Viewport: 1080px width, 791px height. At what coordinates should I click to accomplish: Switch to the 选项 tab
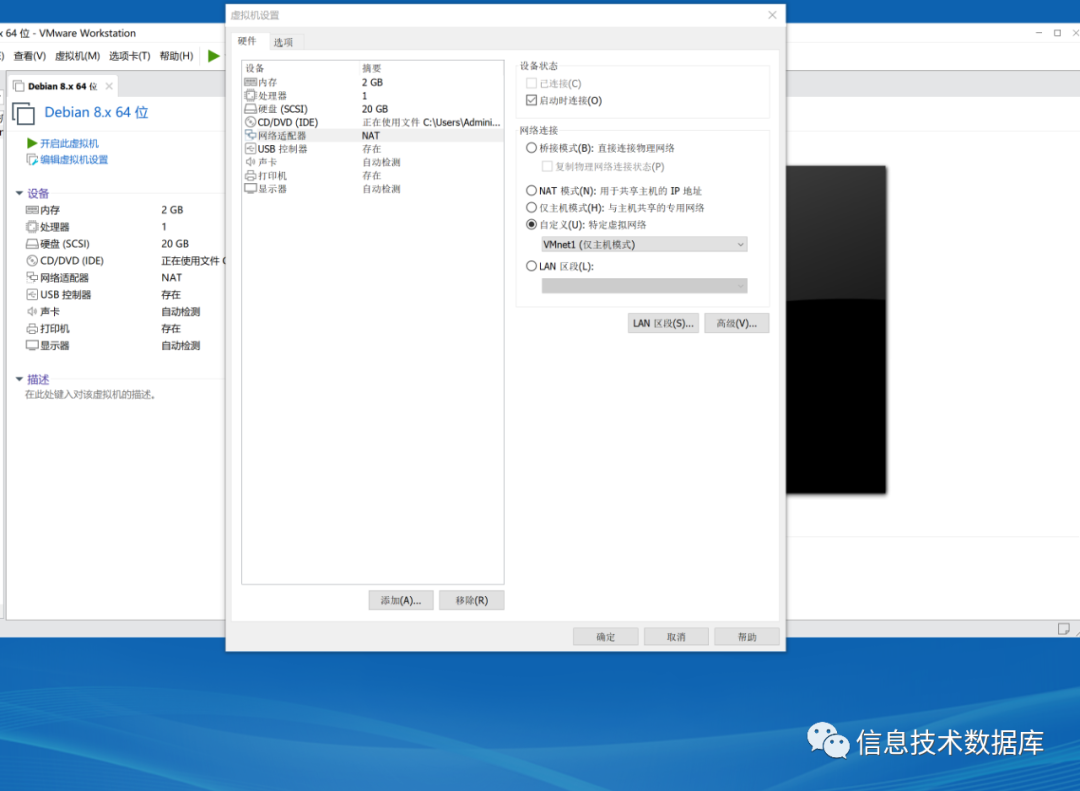click(x=284, y=42)
